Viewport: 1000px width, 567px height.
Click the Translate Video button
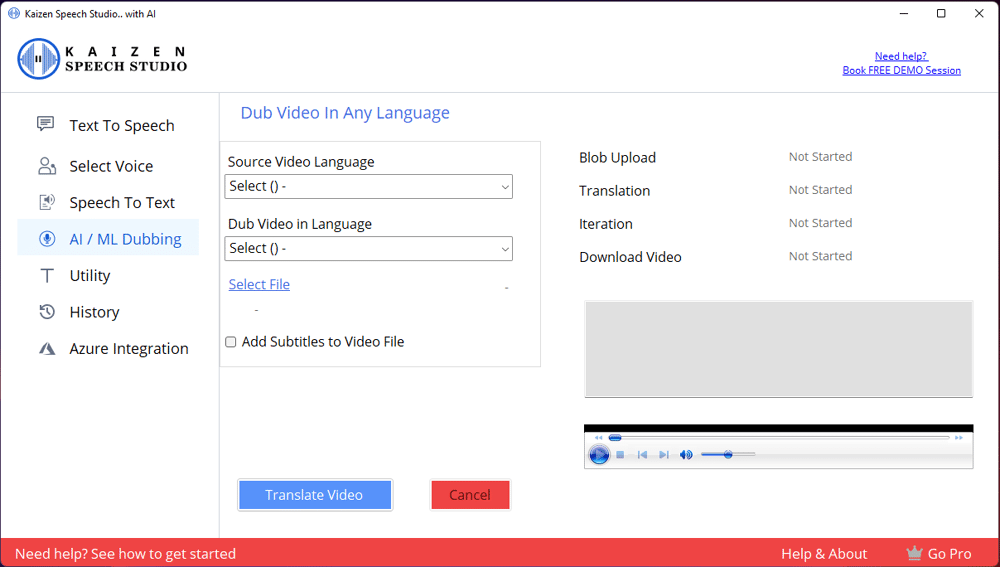[314, 495]
